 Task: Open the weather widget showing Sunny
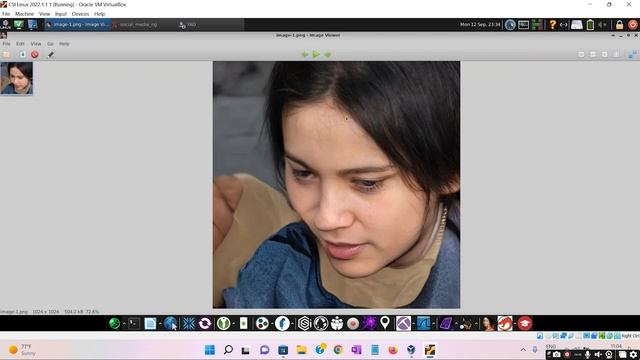(22, 350)
